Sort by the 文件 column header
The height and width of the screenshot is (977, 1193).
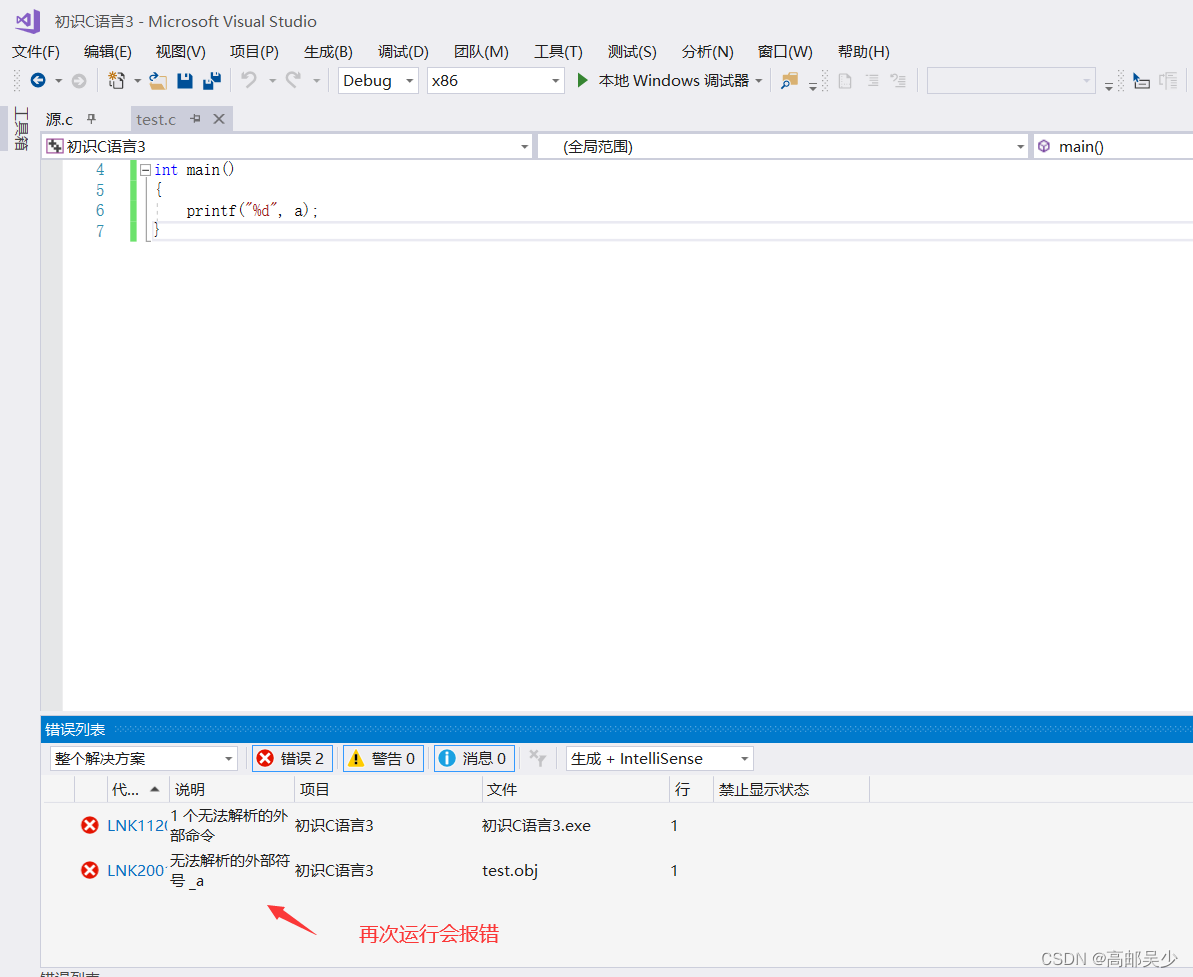(x=576, y=790)
